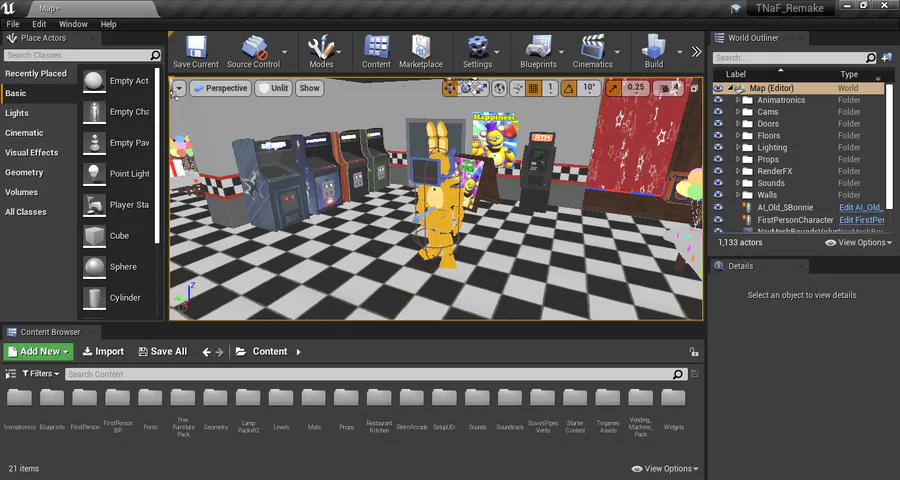Image resolution: width=900 pixels, height=480 pixels.
Task: Select the scale gizmo tool in viewport
Action: pos(480,88)
